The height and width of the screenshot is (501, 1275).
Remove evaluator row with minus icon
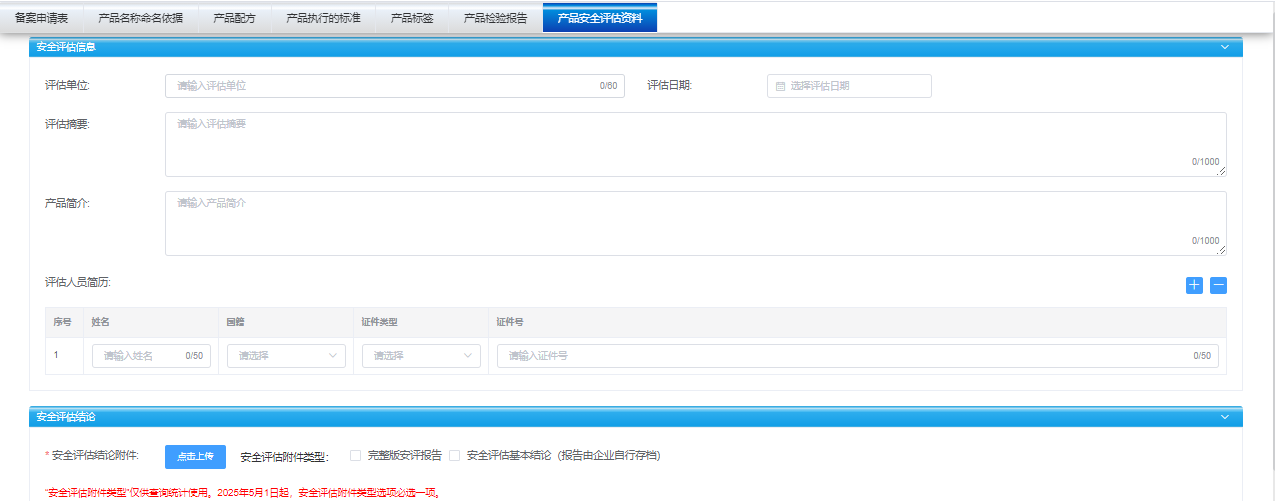tap(1218, 285)
